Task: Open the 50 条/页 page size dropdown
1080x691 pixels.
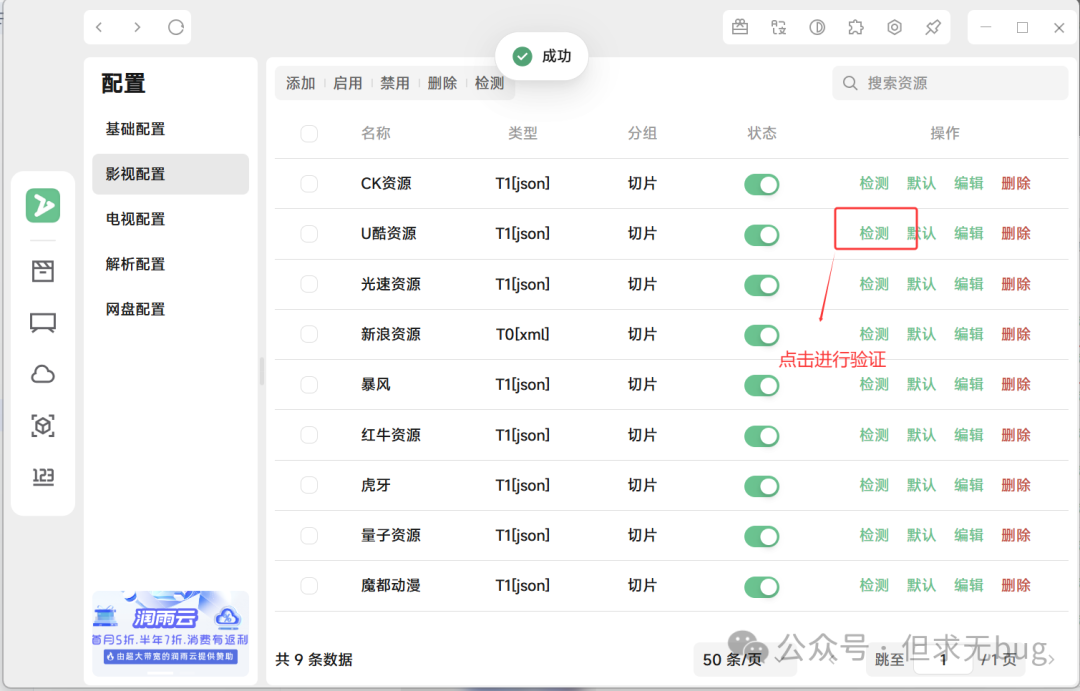Action: coord(733,659)
